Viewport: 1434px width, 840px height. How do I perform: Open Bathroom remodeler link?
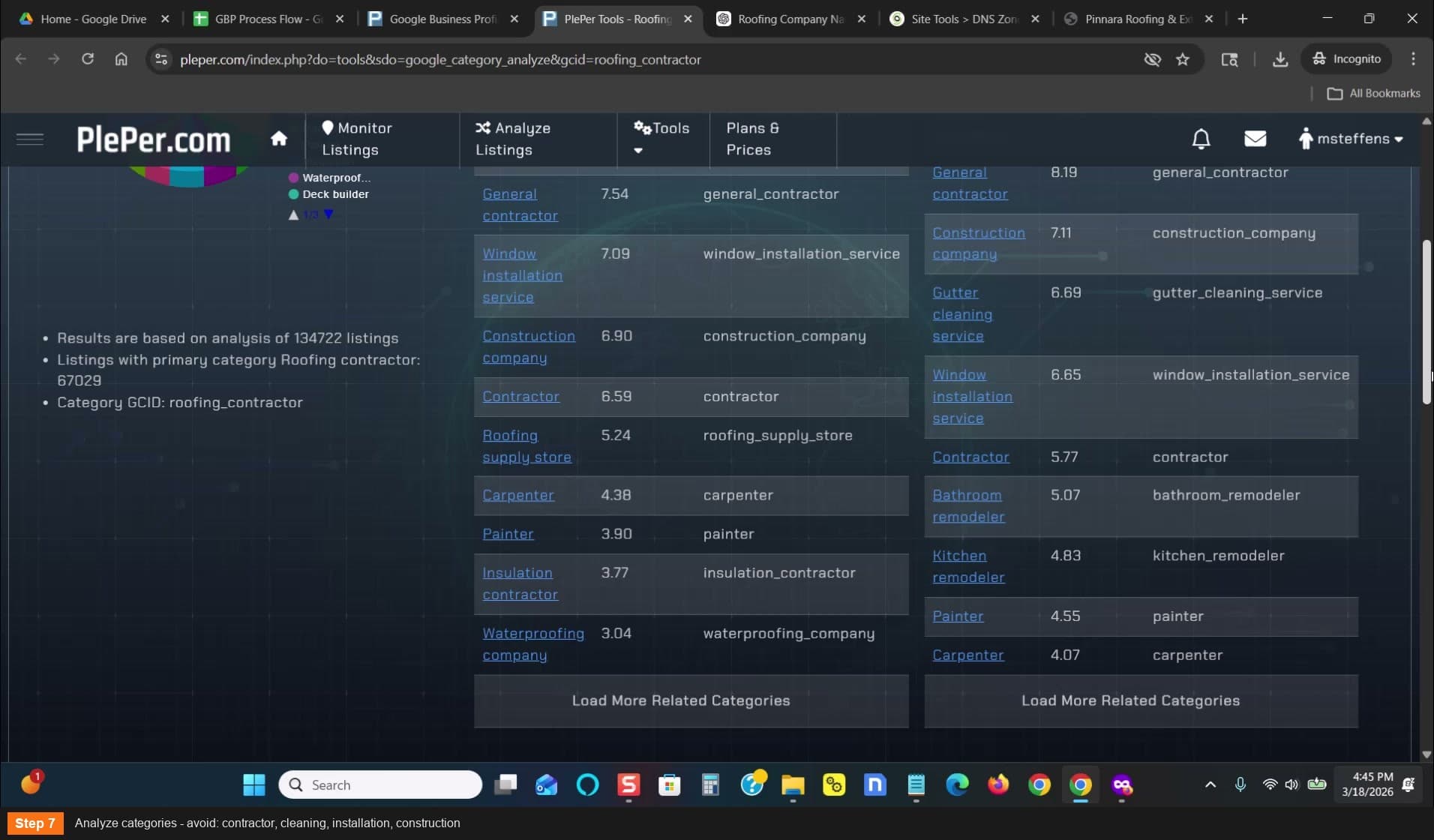coord(968,506)
